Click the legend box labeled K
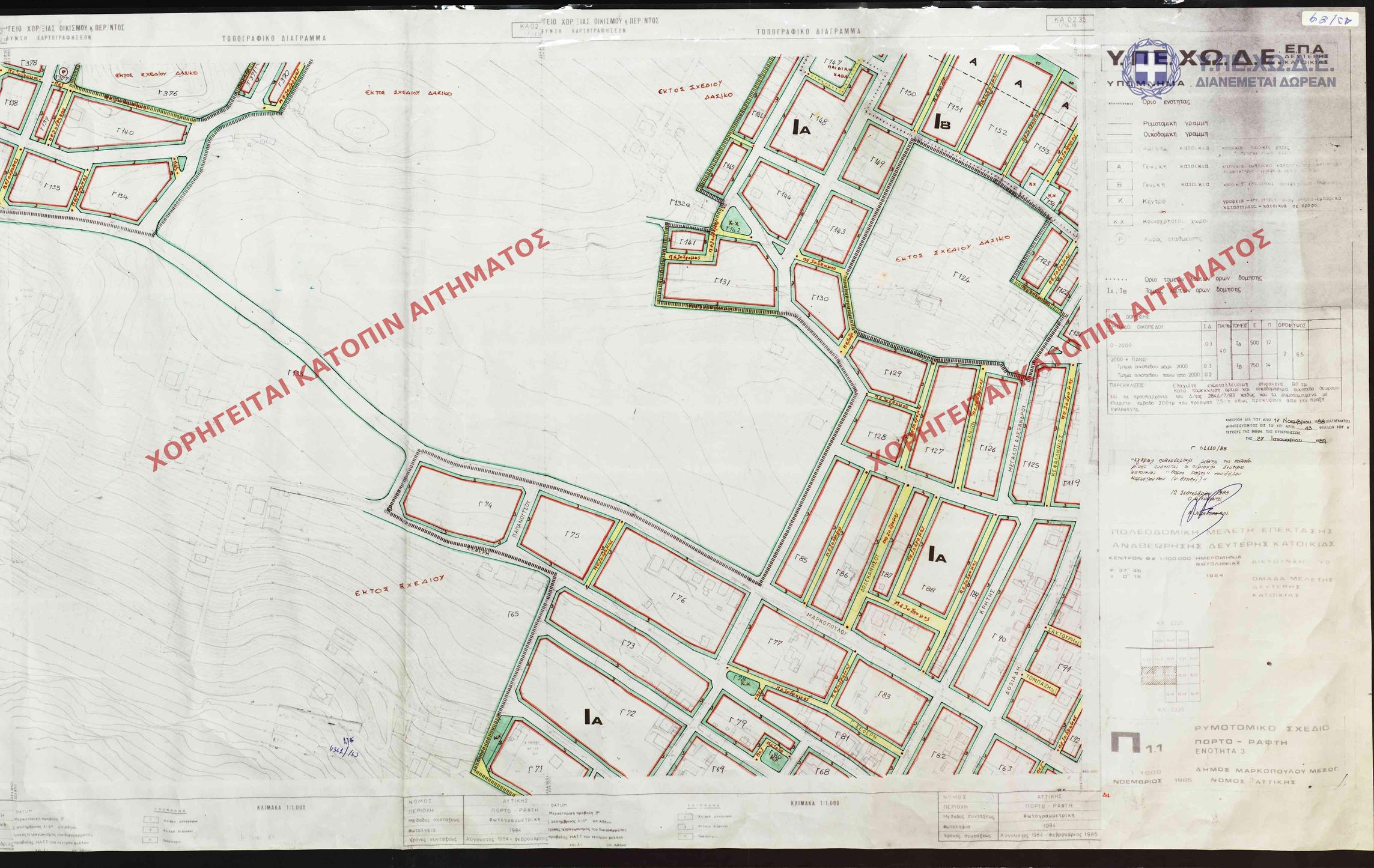 click(x=1119, y=202)
